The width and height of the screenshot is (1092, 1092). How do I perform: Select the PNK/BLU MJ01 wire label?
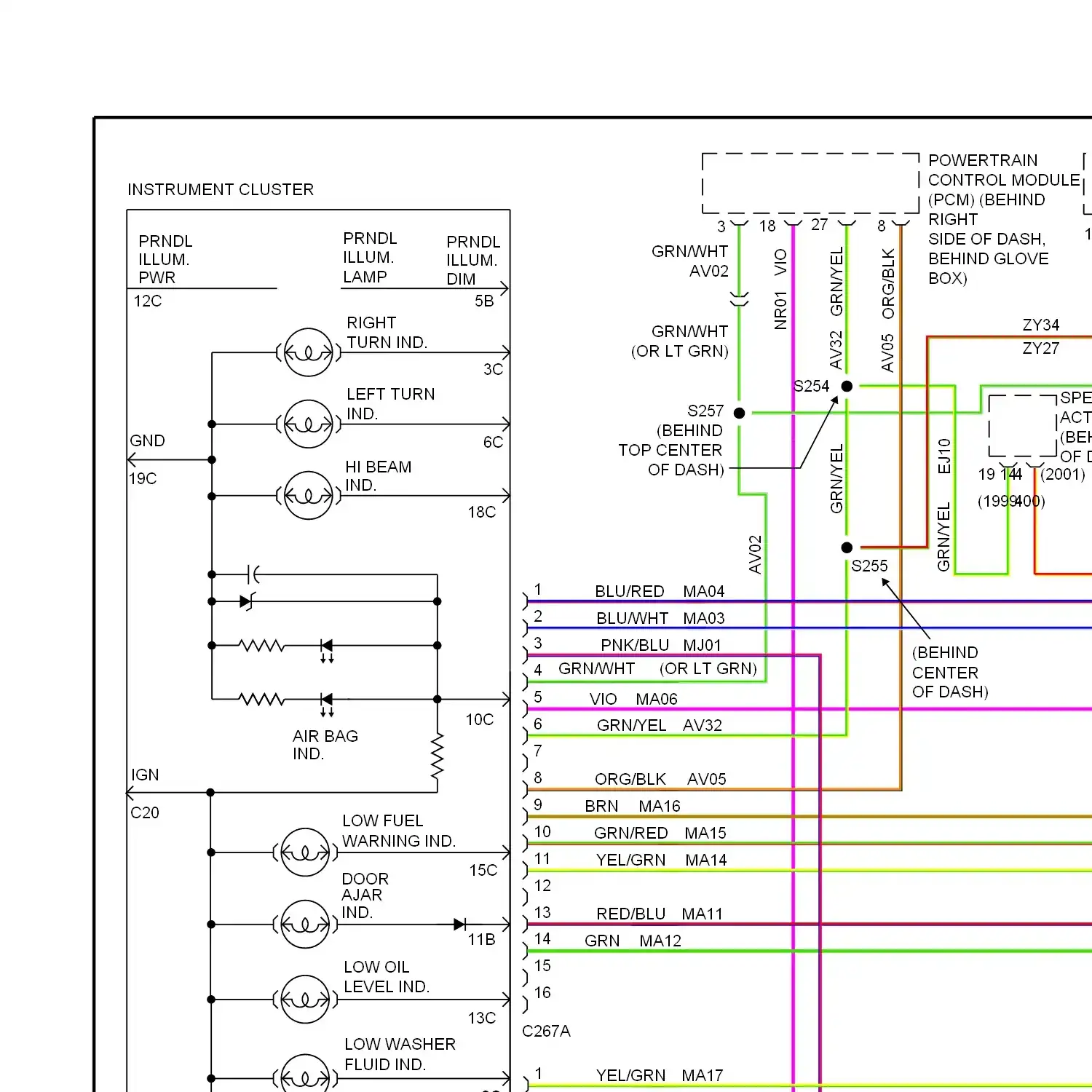pos(661,646)
